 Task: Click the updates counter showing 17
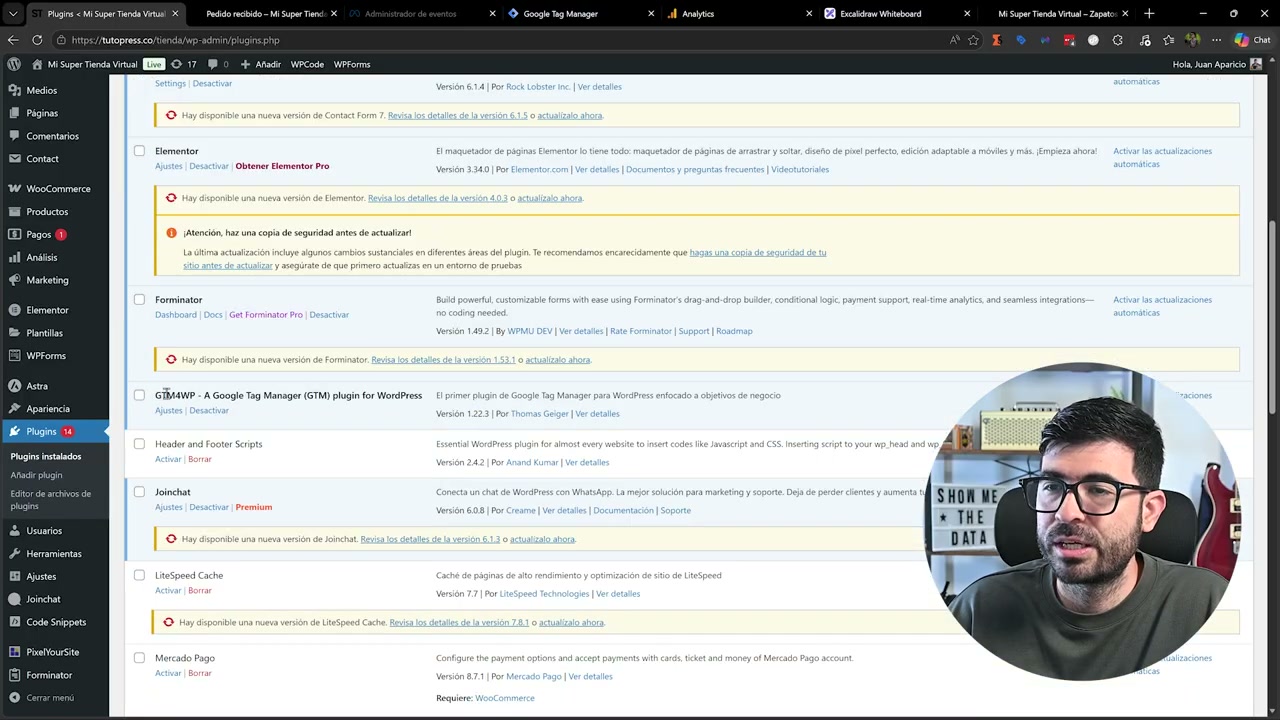tap(184, 64)
